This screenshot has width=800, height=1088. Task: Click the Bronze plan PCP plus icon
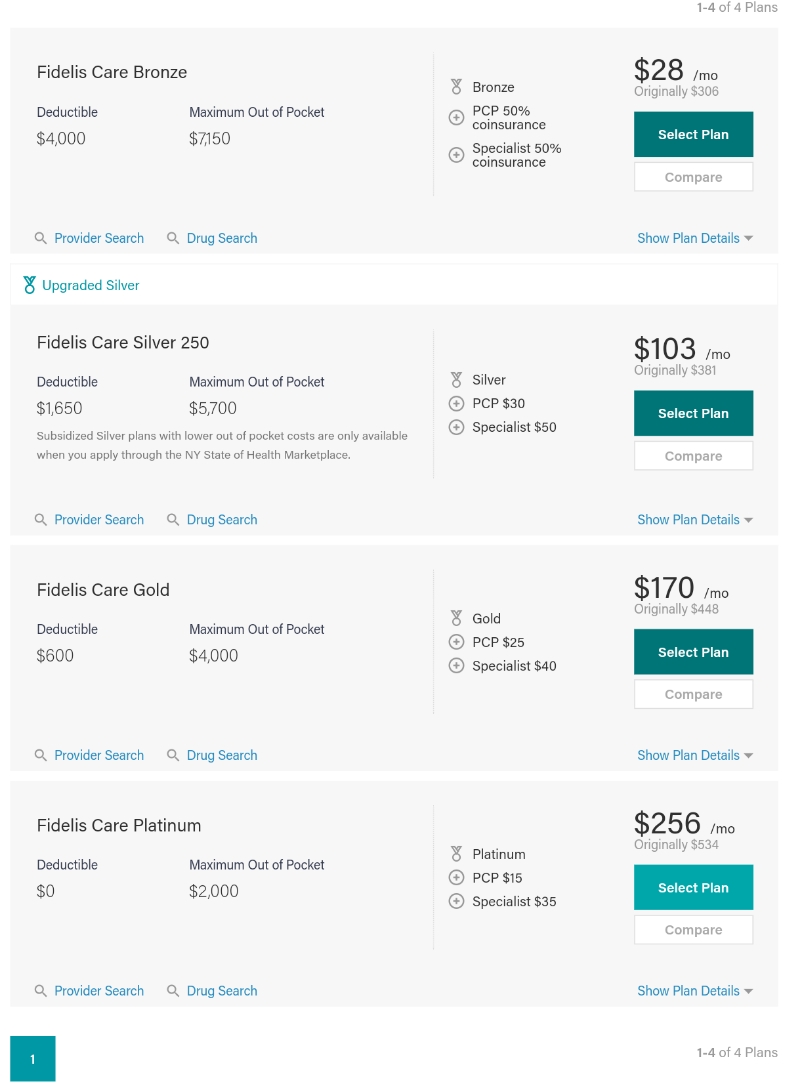point(456,118)
